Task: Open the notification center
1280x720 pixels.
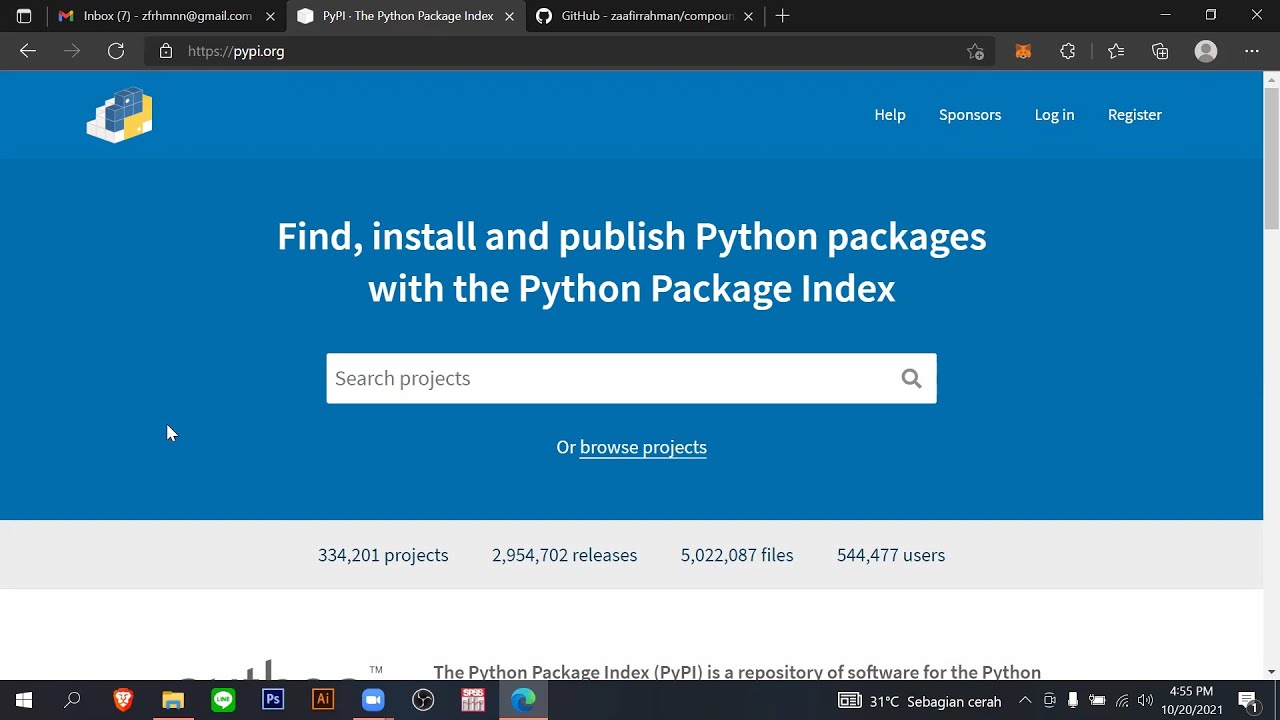Action: tap(1248, 701)
